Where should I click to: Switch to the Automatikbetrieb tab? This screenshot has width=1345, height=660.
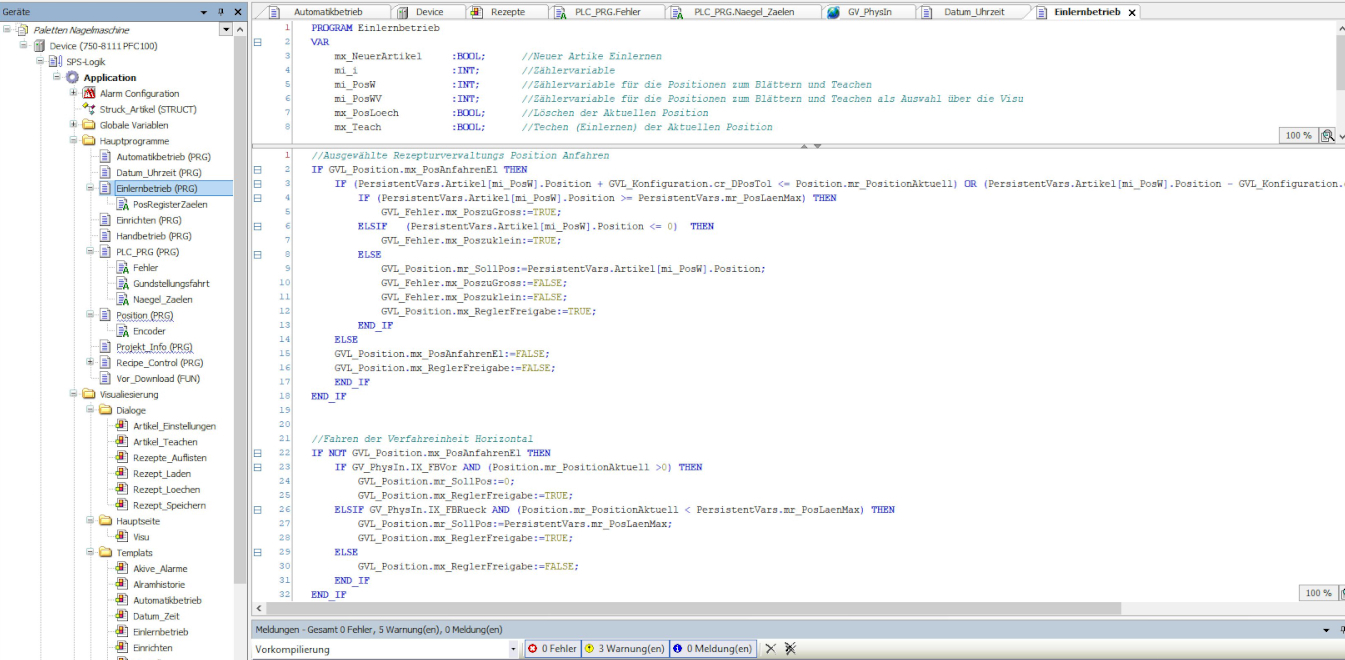click(328, 12)
